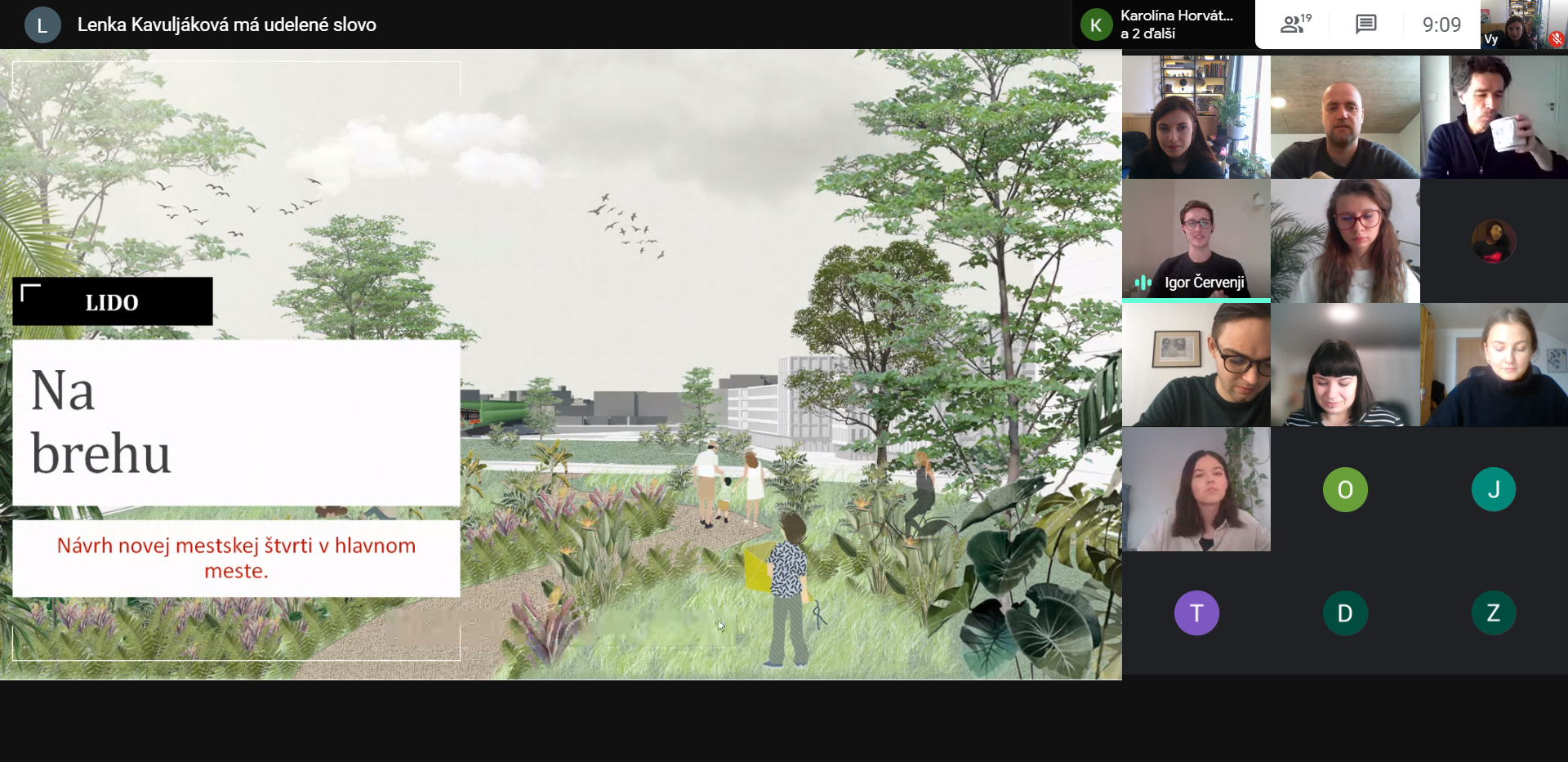Open the meeting chat panel
Viewport: 1568px width, 762px height.
click(x=1365, y=24)
